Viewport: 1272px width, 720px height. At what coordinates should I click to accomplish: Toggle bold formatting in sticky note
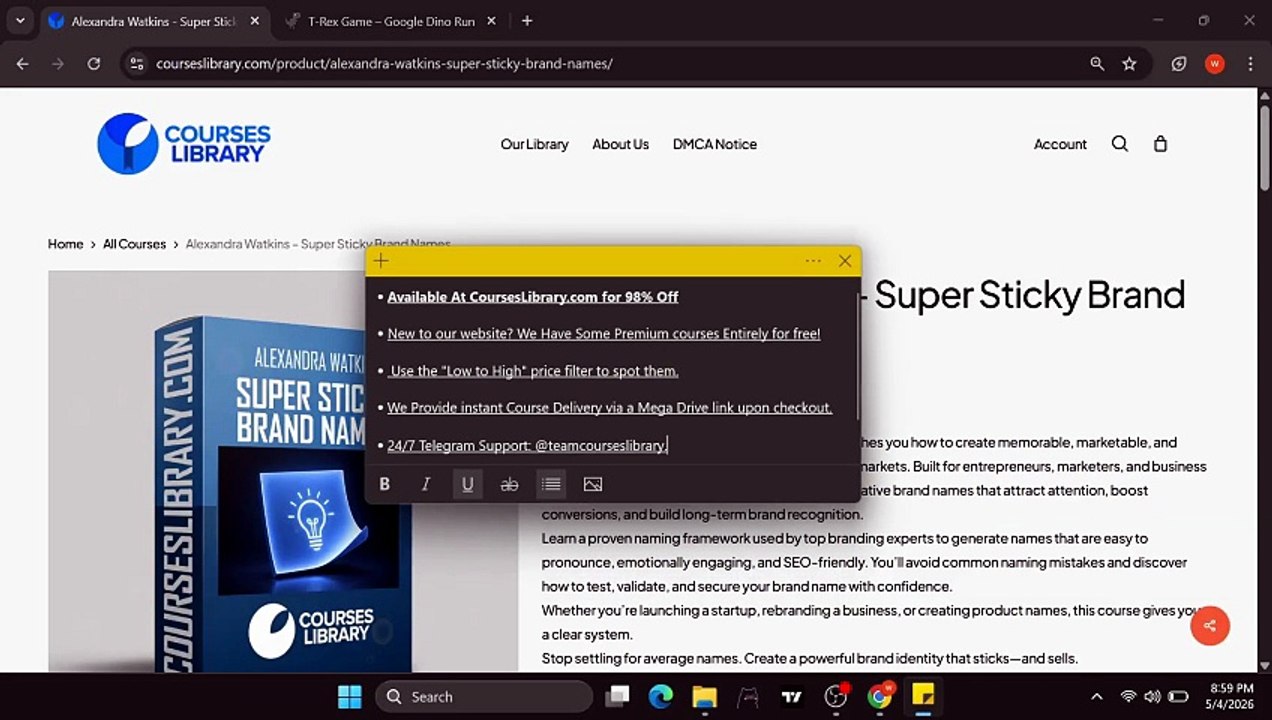pyautogui.click(x=384, y=484)
